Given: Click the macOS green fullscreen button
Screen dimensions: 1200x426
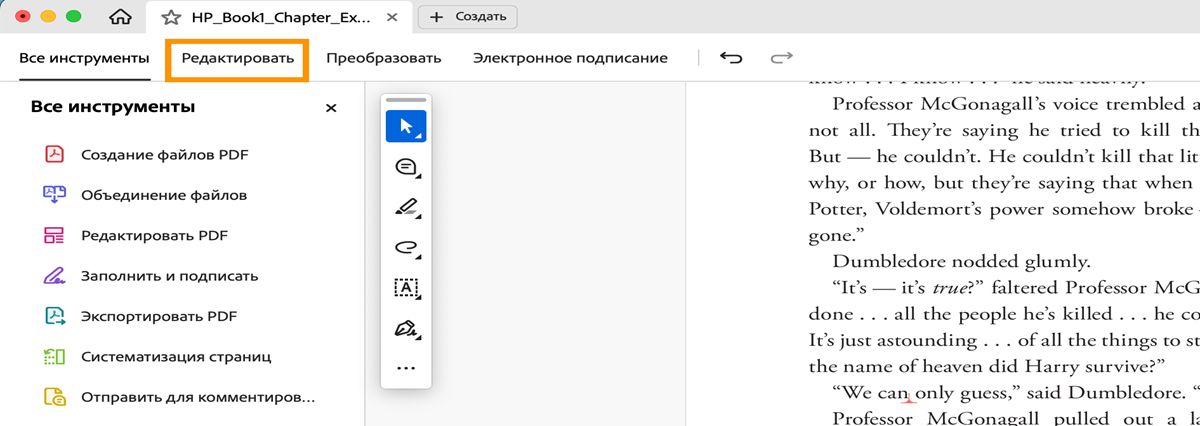Looking at the screenshot, I should point(73,17).
